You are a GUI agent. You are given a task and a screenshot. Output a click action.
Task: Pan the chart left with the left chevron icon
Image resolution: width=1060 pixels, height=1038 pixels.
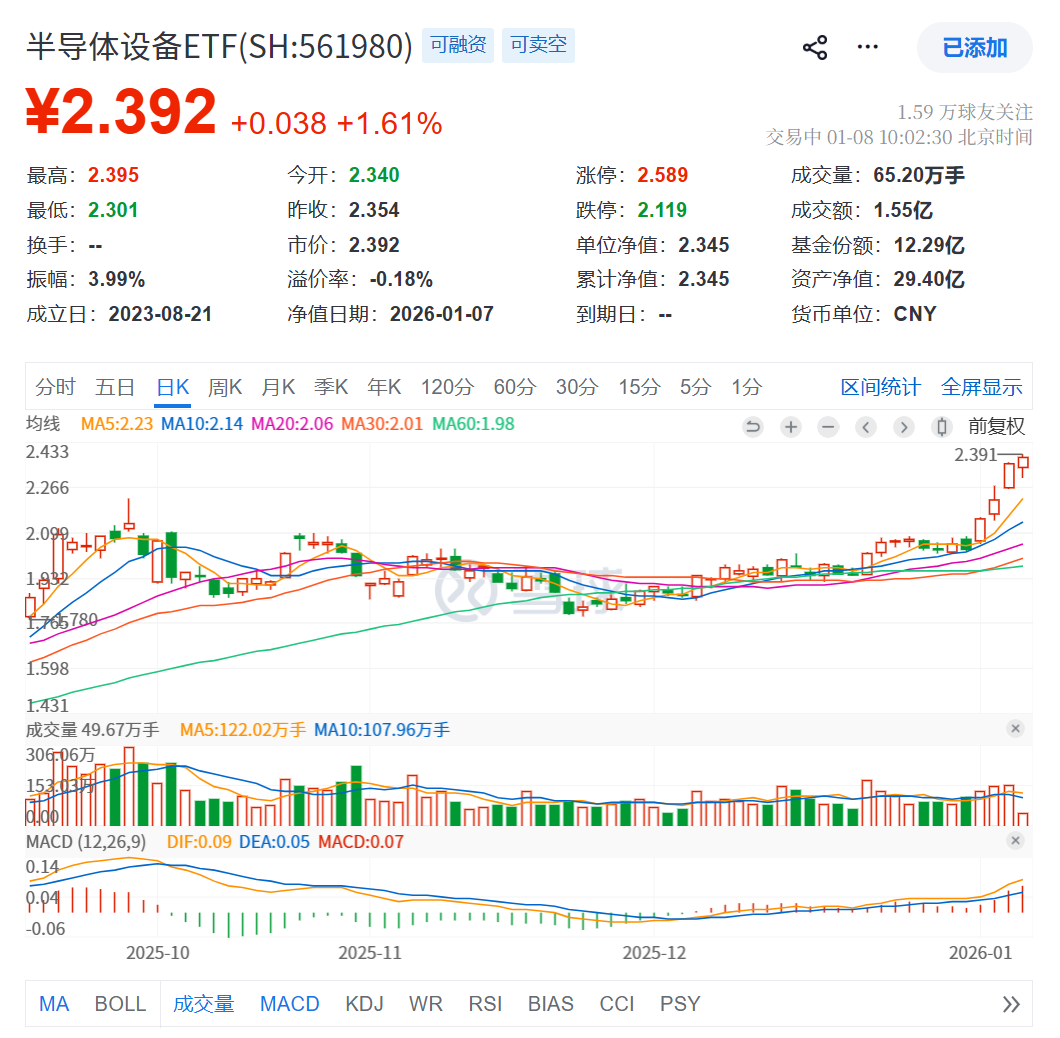(x=865, y=427)
